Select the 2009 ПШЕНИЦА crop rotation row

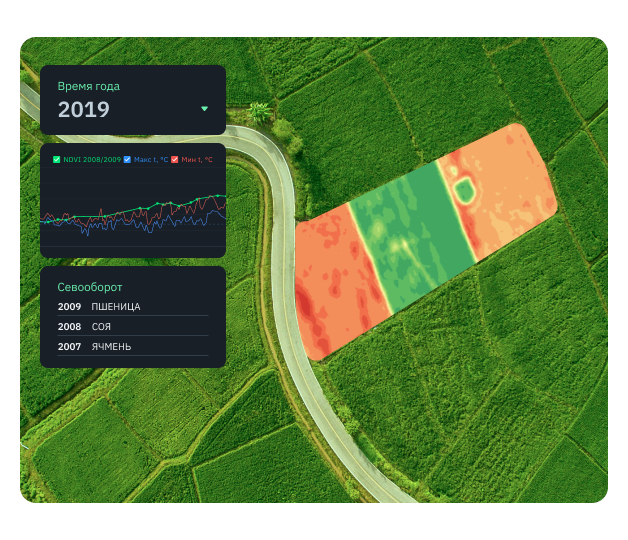(x=133, y=307)
